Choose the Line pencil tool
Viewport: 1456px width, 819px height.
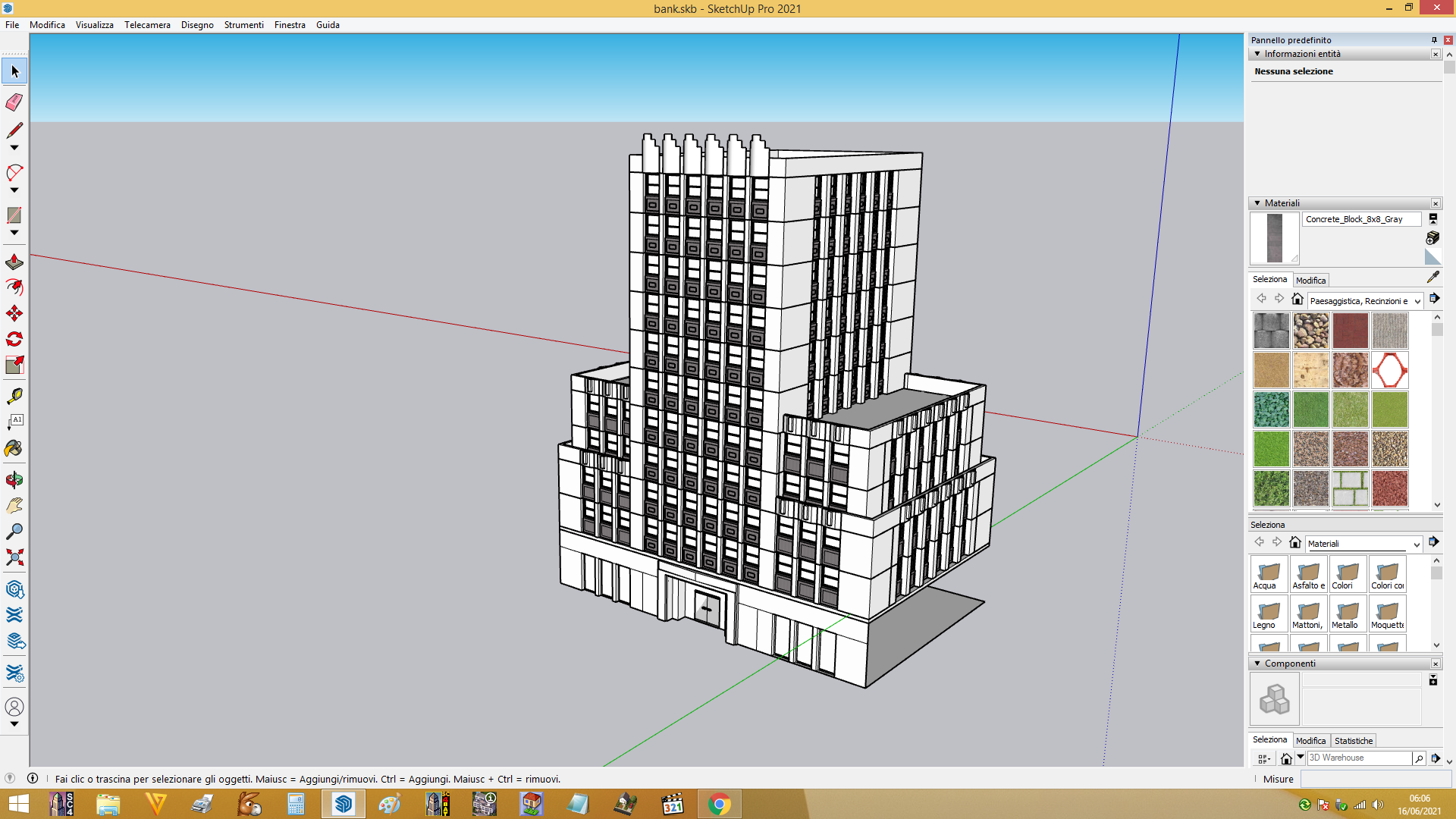(x=14, y=130)
